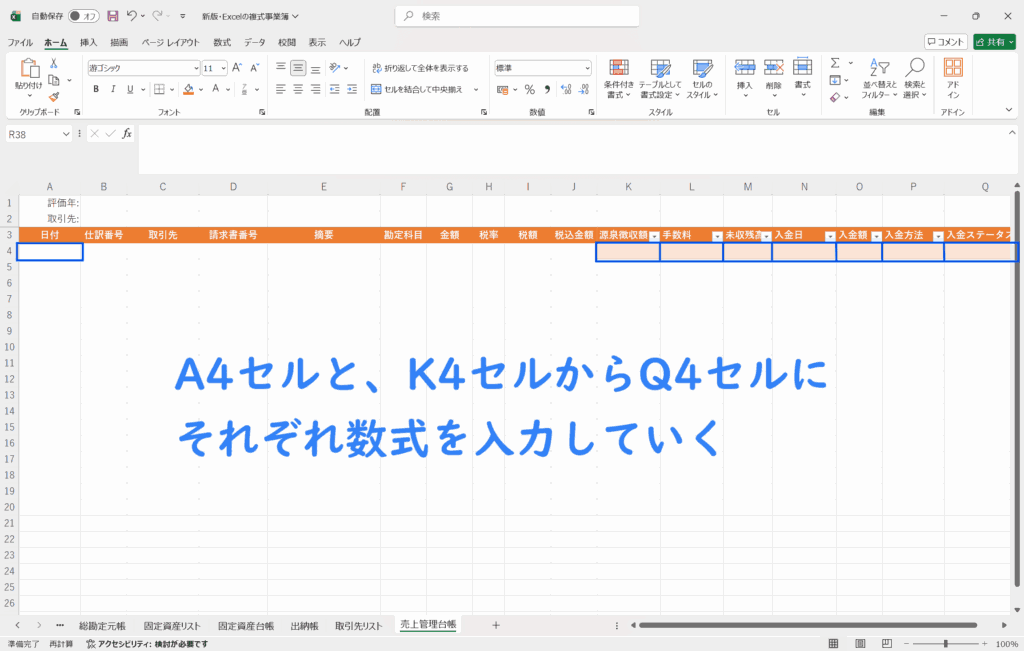Toggle the AutoSave (自動保存) switch
The height and width of the screenshot is (651, 1024).
(x=85, y=16)
